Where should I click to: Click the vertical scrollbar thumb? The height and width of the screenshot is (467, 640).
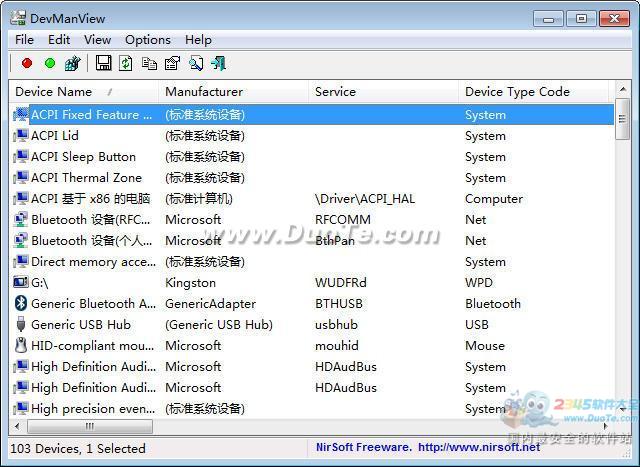point(622,118)
